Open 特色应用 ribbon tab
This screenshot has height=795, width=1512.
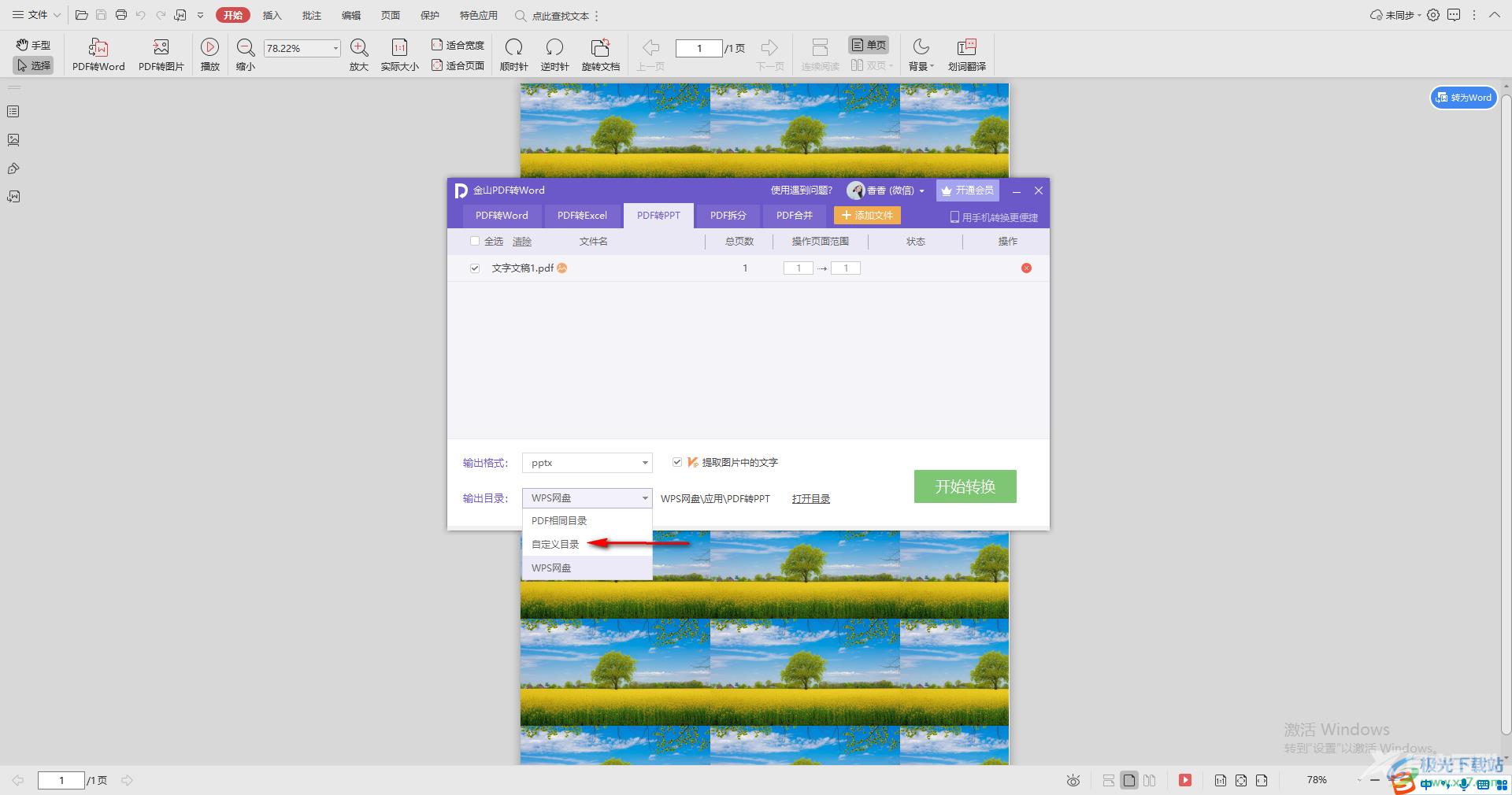tap(479, 15)
